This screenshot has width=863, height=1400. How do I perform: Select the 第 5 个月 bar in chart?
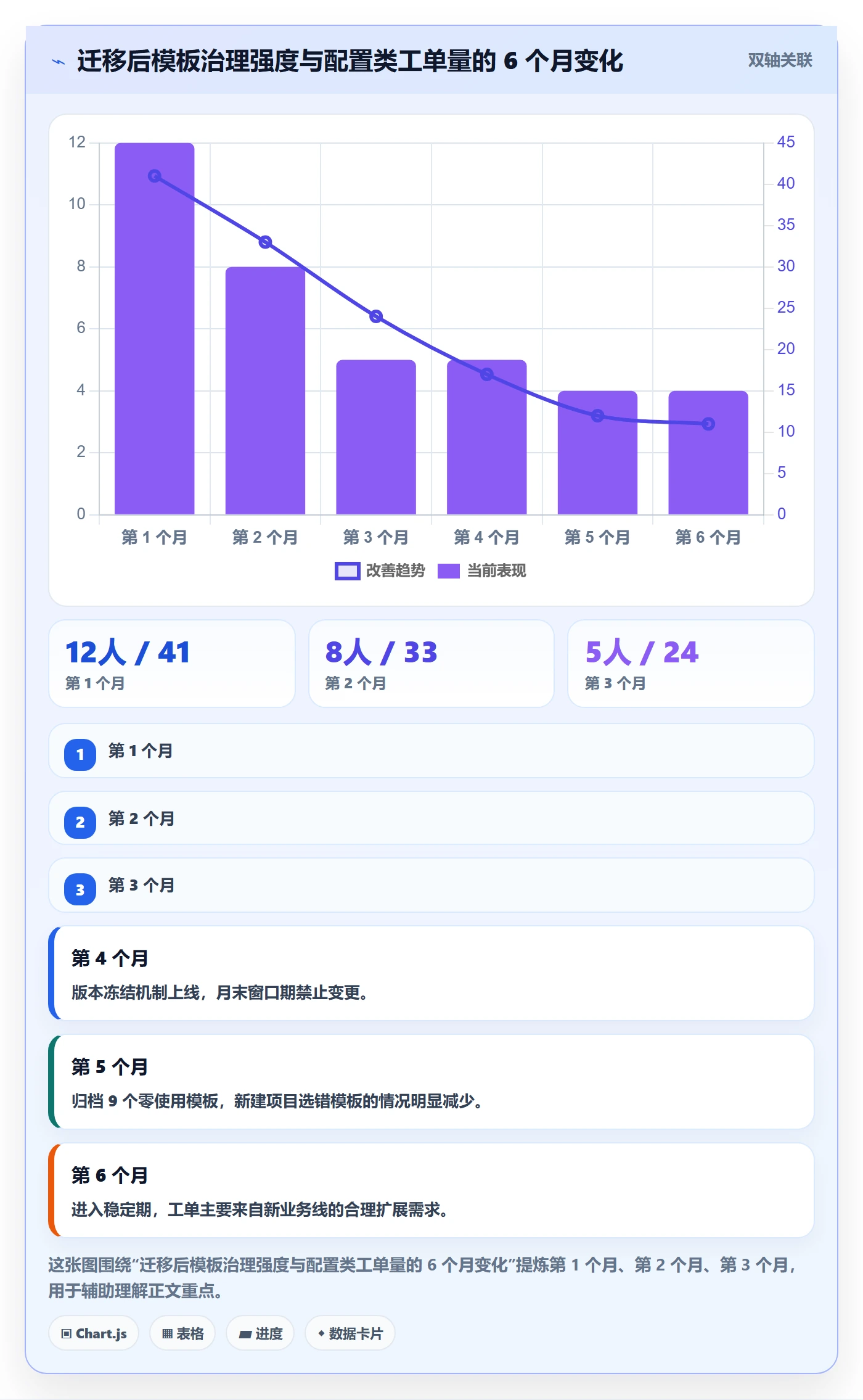pyautogui.click(x=597, y=453)
